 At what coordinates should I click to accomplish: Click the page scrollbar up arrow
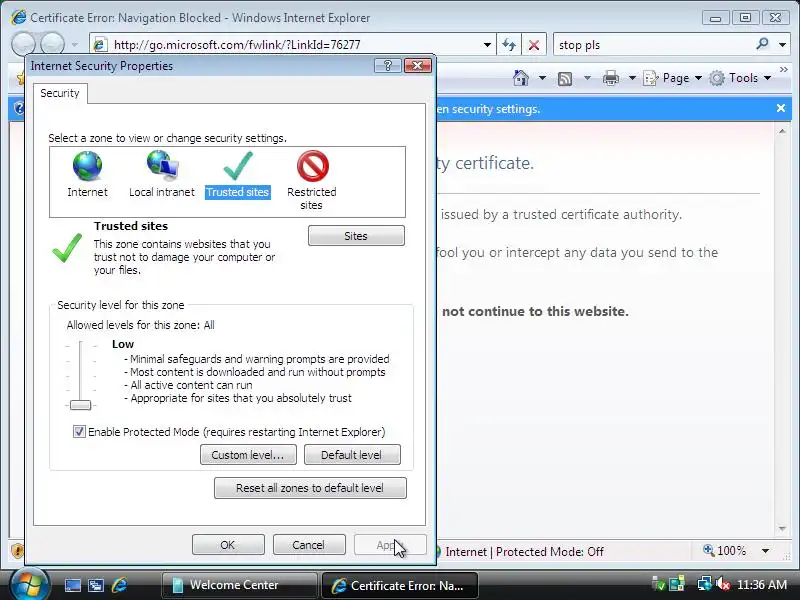[782, 131]
